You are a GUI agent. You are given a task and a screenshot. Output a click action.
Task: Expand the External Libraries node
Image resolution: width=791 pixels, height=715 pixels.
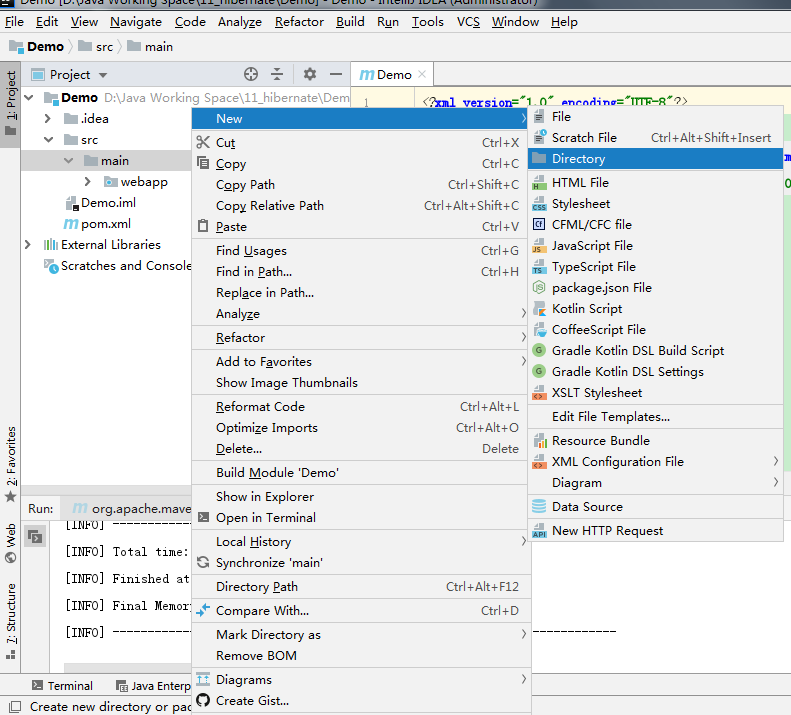[28, 244]
